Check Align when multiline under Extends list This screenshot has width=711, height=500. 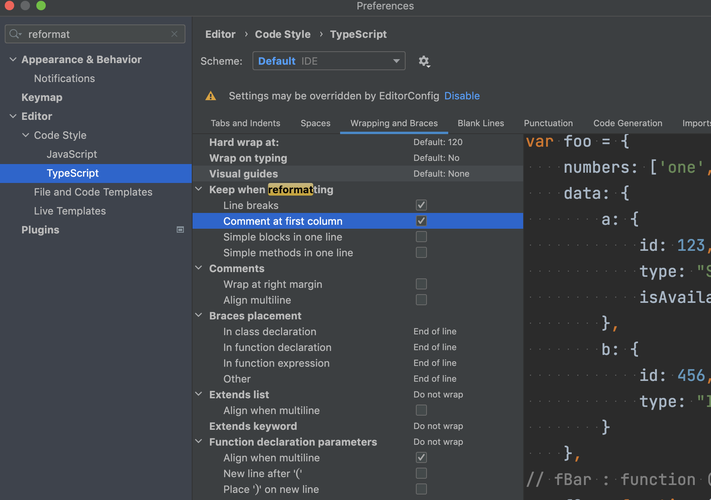pos(421,410)
